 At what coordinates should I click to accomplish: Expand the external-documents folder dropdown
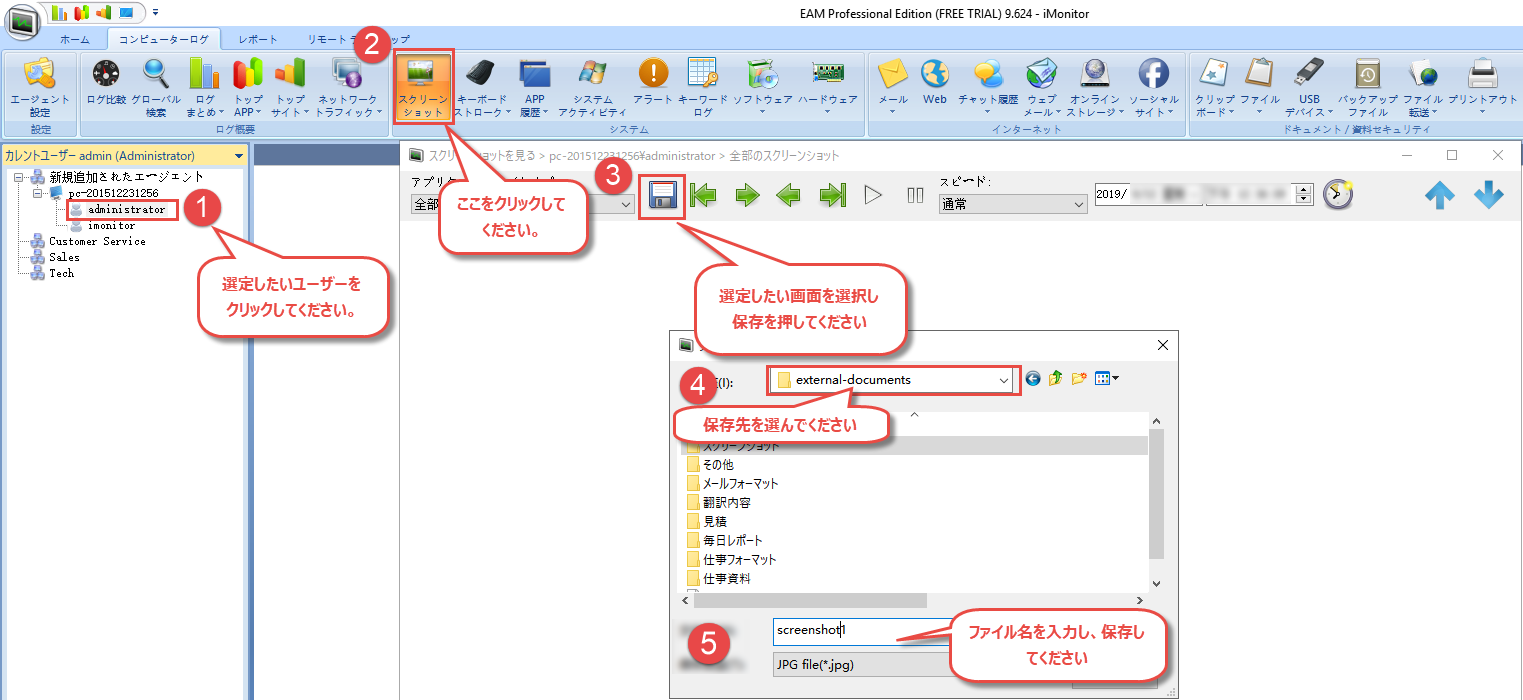pyautogui.click(x=1004, y=380)
